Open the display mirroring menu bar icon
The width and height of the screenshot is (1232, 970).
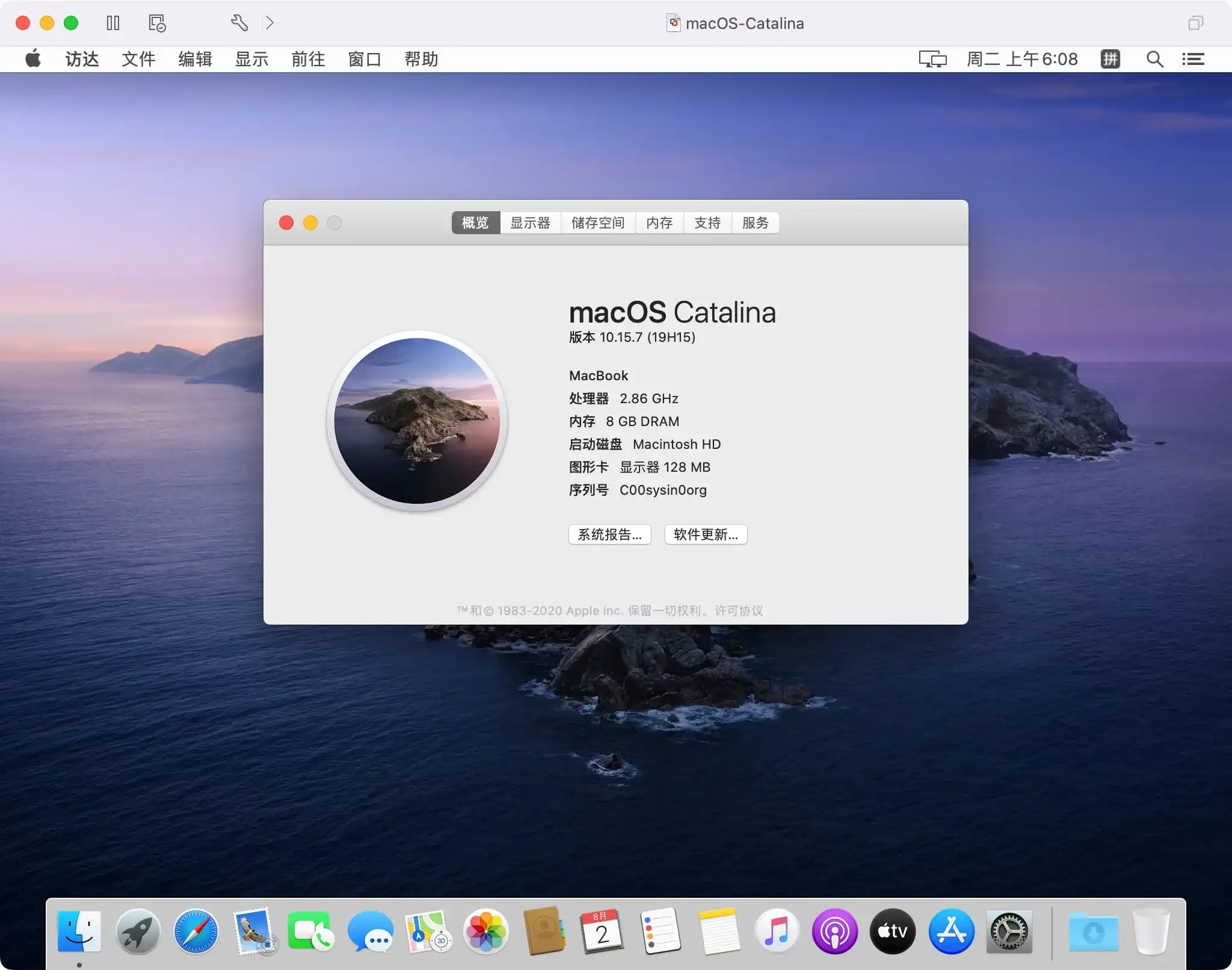point(932,59)
